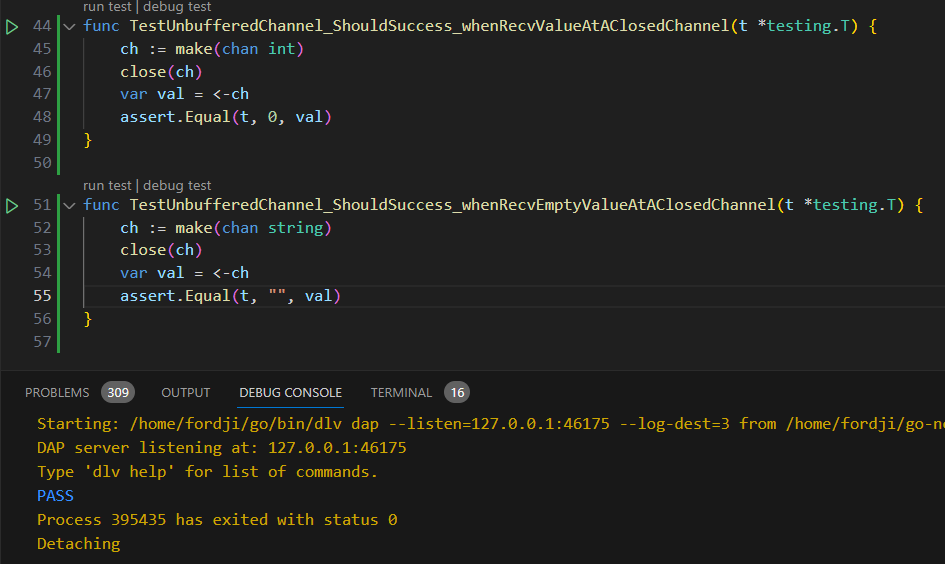
Task: Click line number 55 in the gutter
Action: click(41, 296)
